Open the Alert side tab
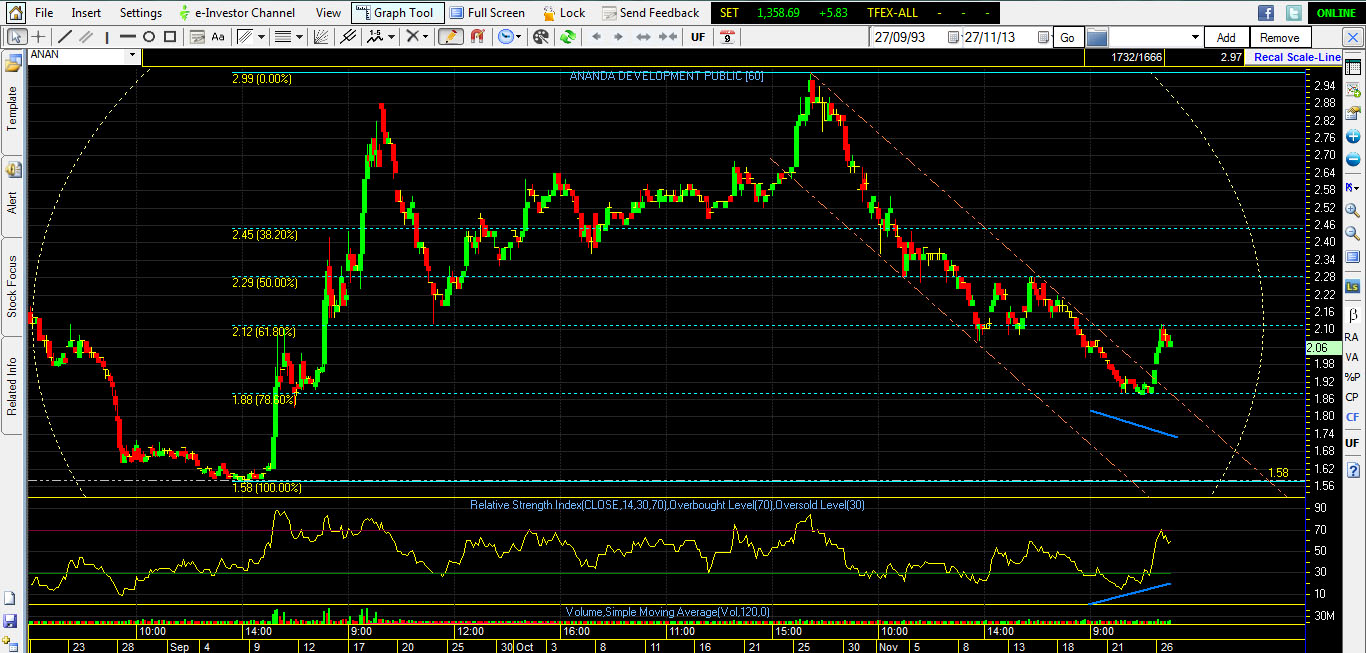 coord(13,196)
